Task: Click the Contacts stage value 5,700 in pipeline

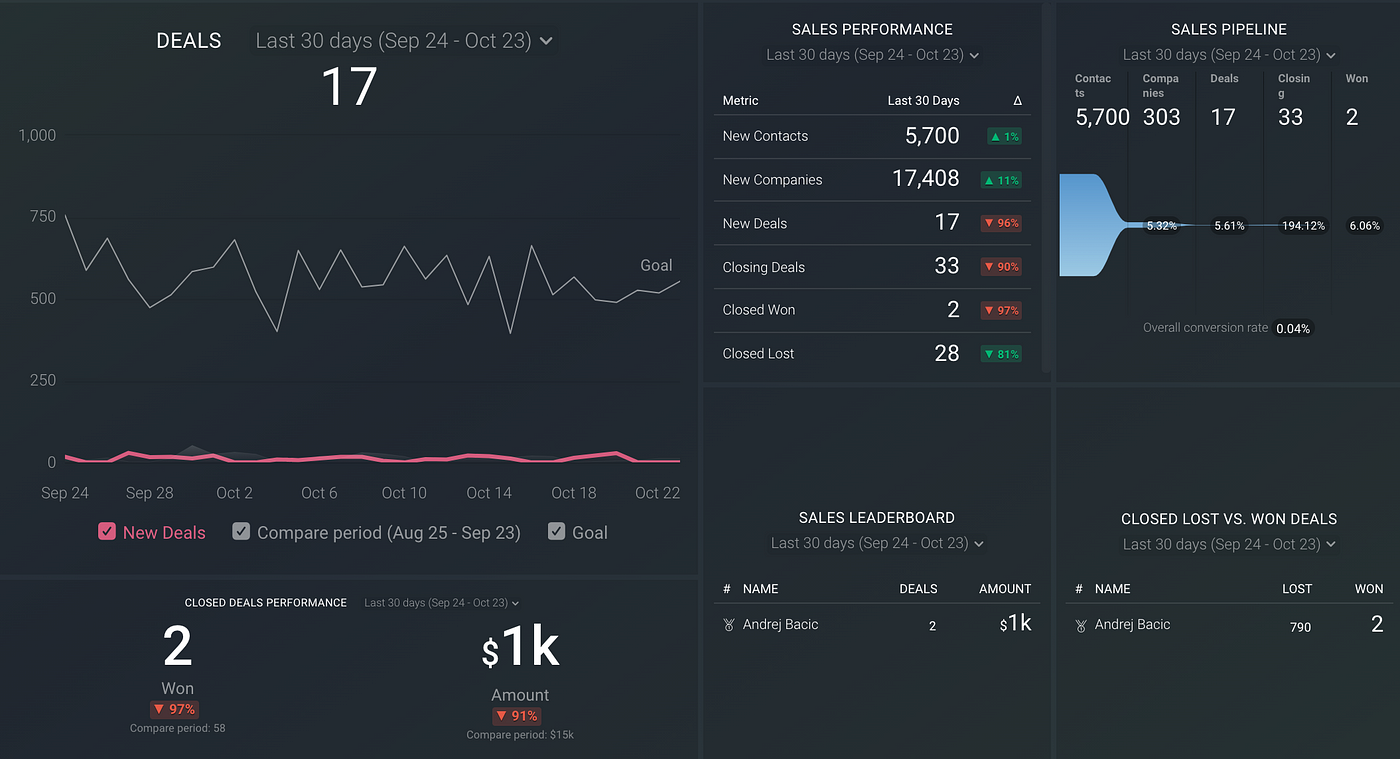Action: (1102, 117)
